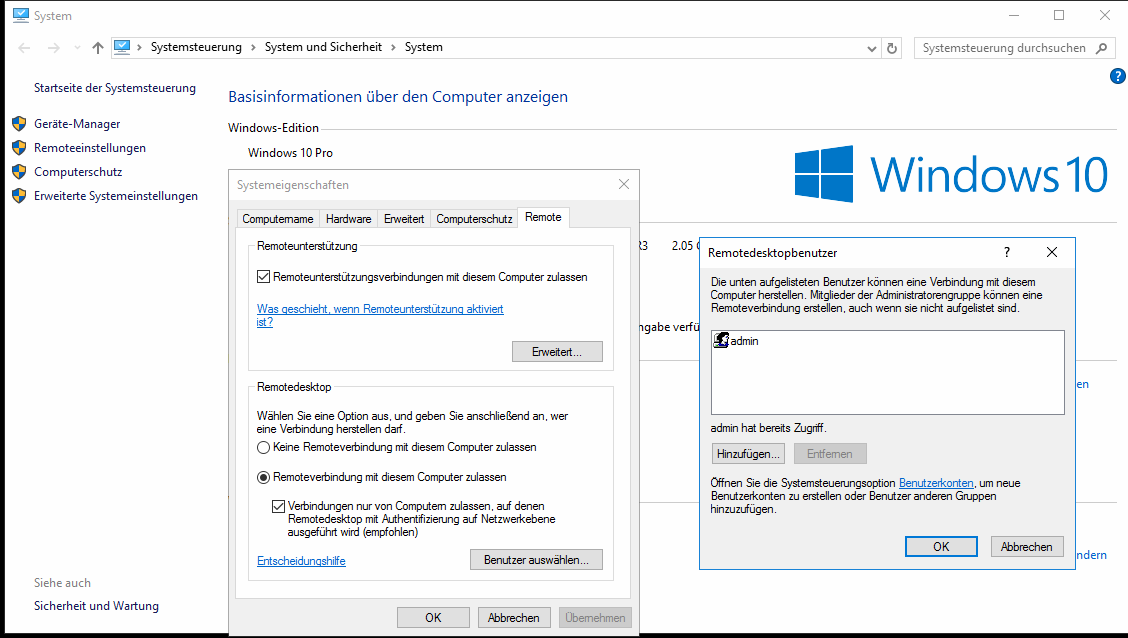
Task: Click the Geräte-Manager shield icon
Action: point(19,124)
